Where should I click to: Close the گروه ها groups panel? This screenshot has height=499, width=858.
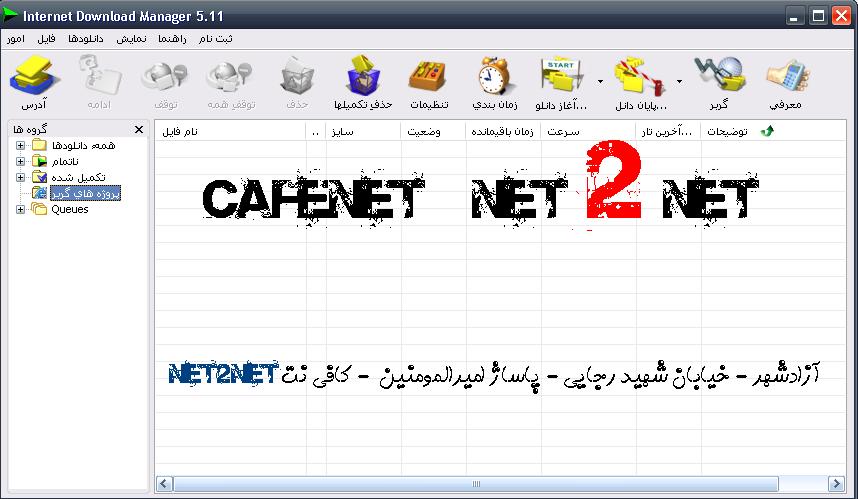pos(139,130)
